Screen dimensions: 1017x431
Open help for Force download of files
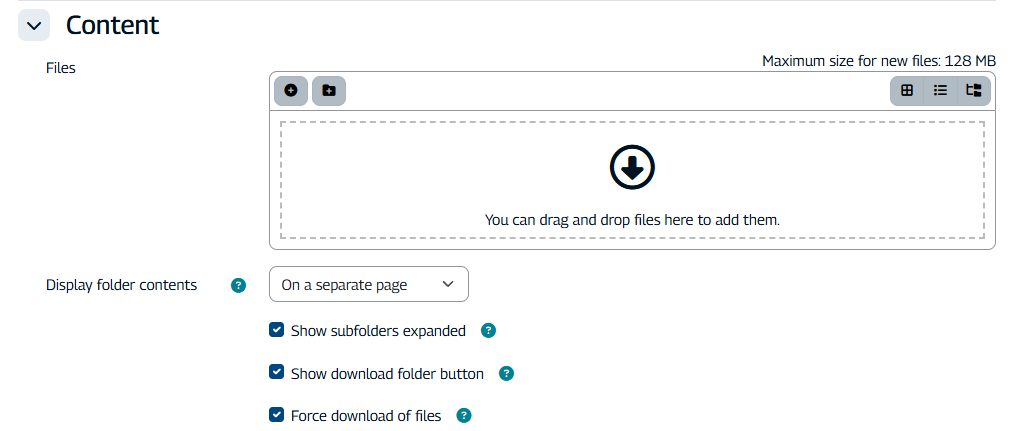click(464, 416)
